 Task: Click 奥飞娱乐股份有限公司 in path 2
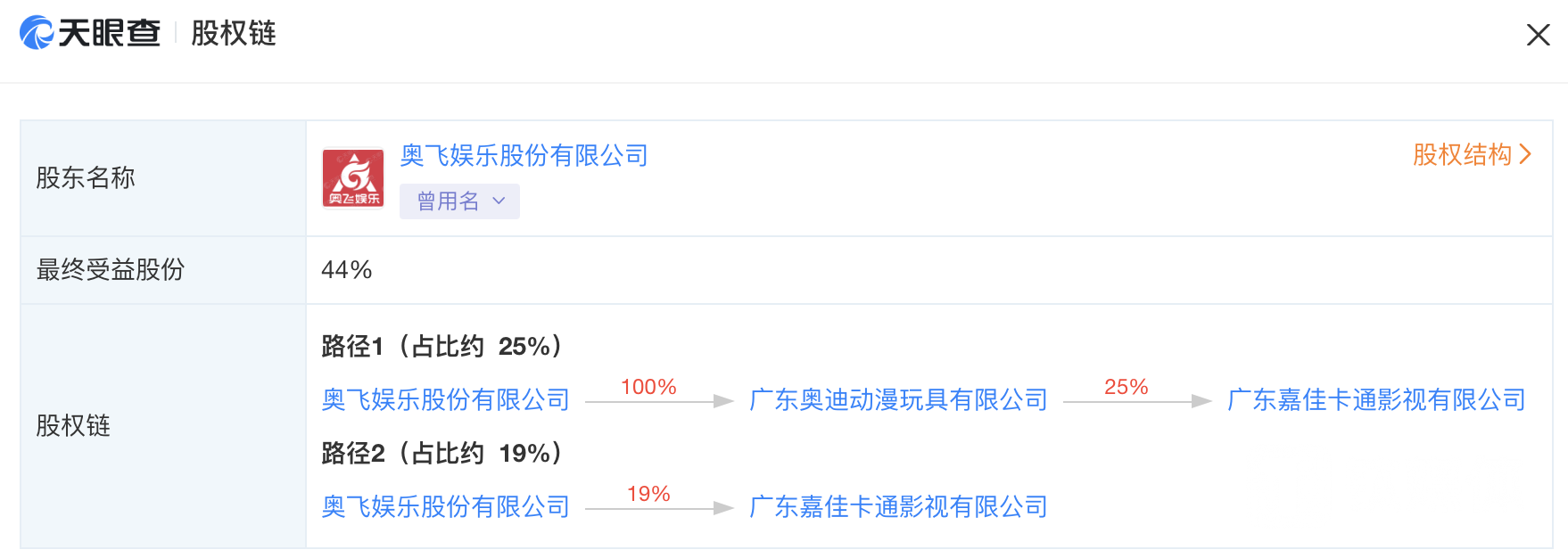(x=445, y=507)
